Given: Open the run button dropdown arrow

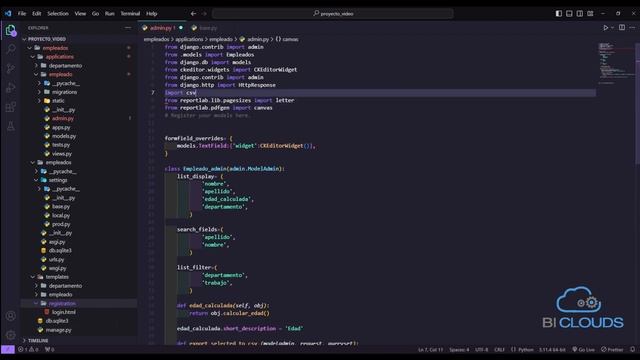Looking at the screenshot, I should (x=612, y=28).
